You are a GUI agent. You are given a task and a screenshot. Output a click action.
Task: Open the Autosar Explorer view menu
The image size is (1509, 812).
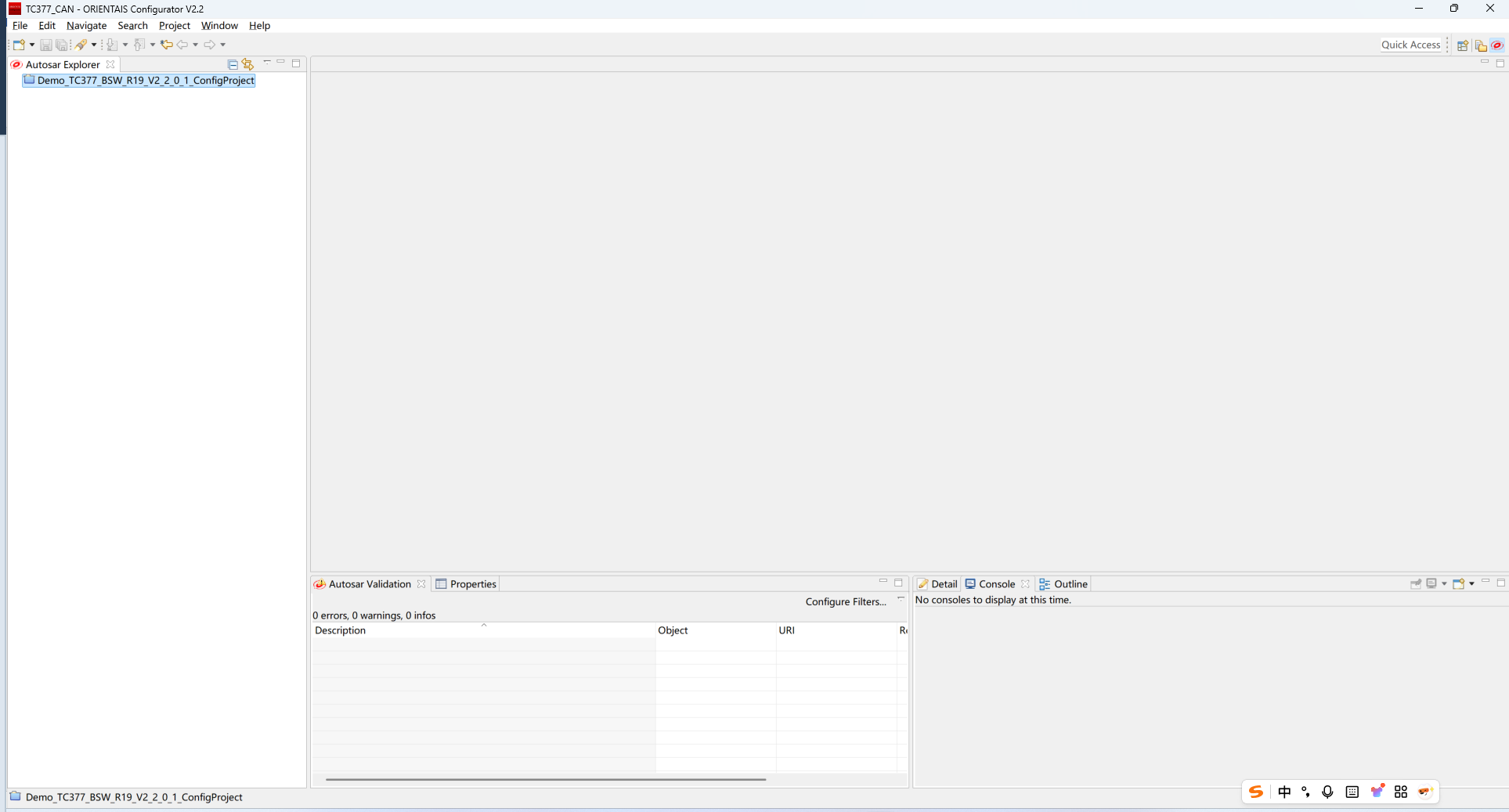pos(267,63)
